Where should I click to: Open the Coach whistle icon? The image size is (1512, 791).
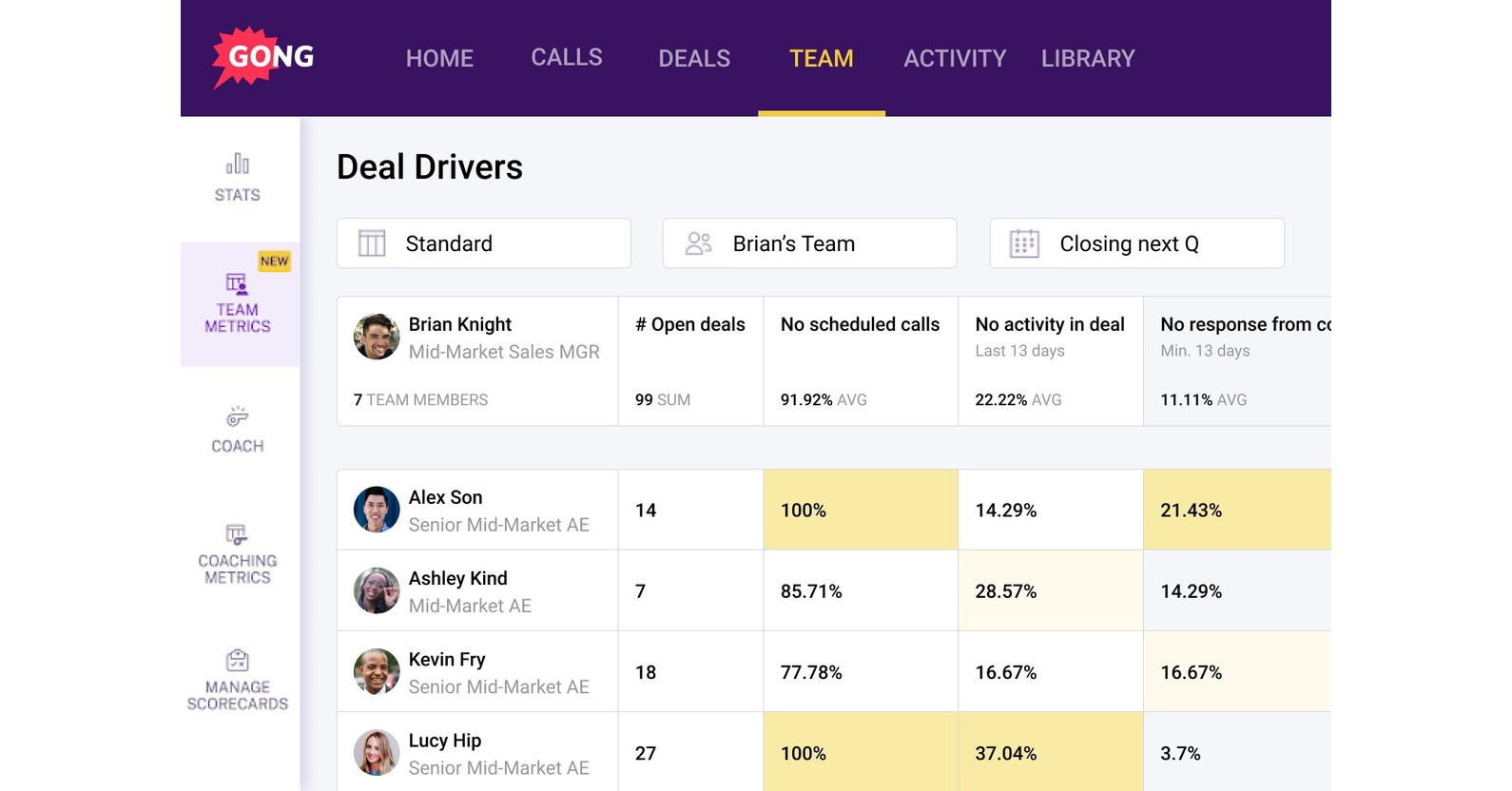238,416
